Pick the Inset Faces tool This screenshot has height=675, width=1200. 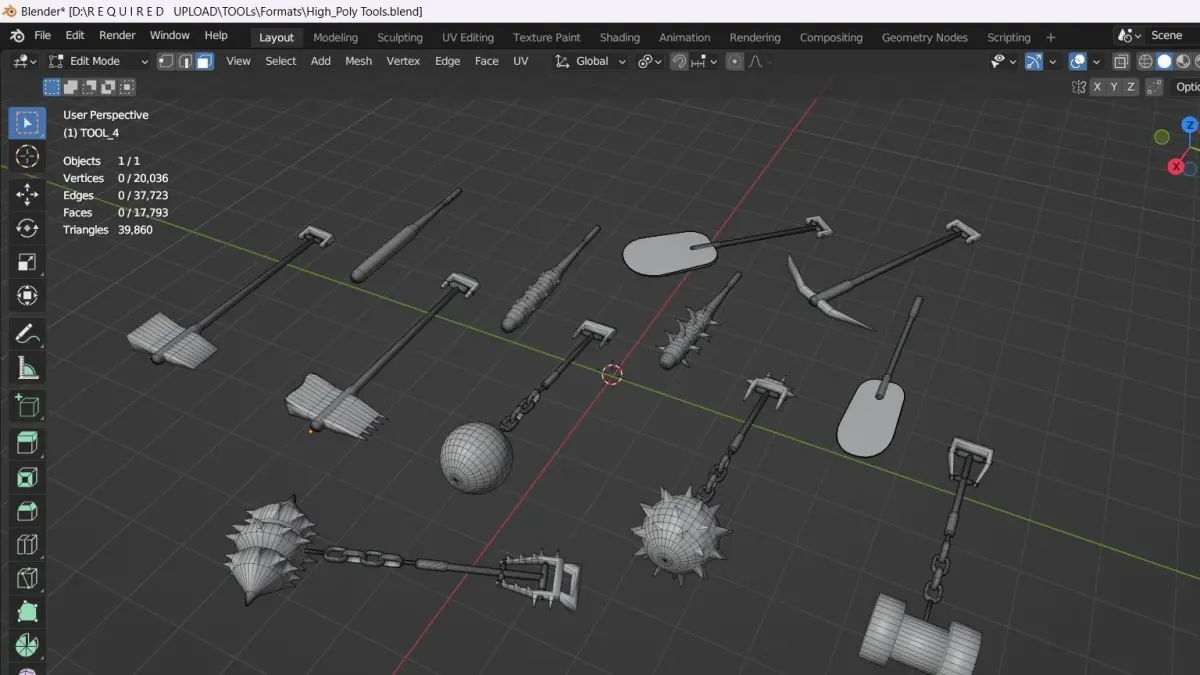coord(27,477)
